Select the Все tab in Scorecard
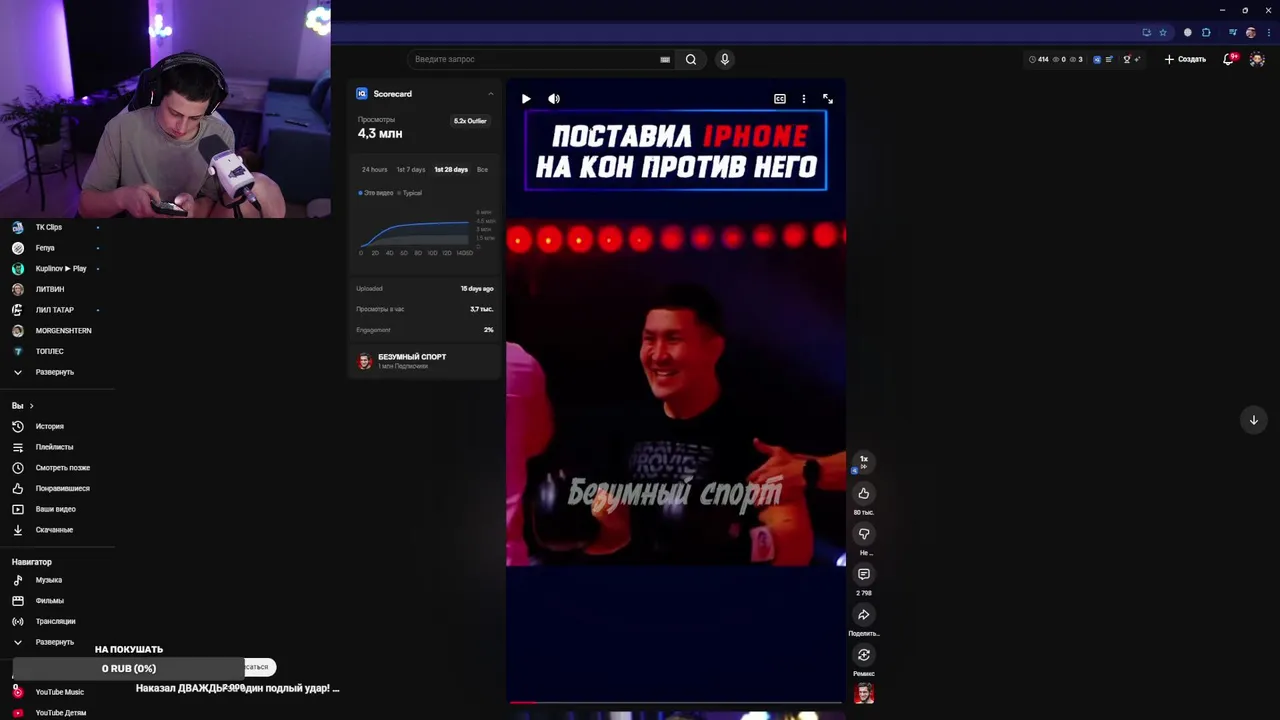Viewport: 1280px width, 720px height. tap(482, 169)
